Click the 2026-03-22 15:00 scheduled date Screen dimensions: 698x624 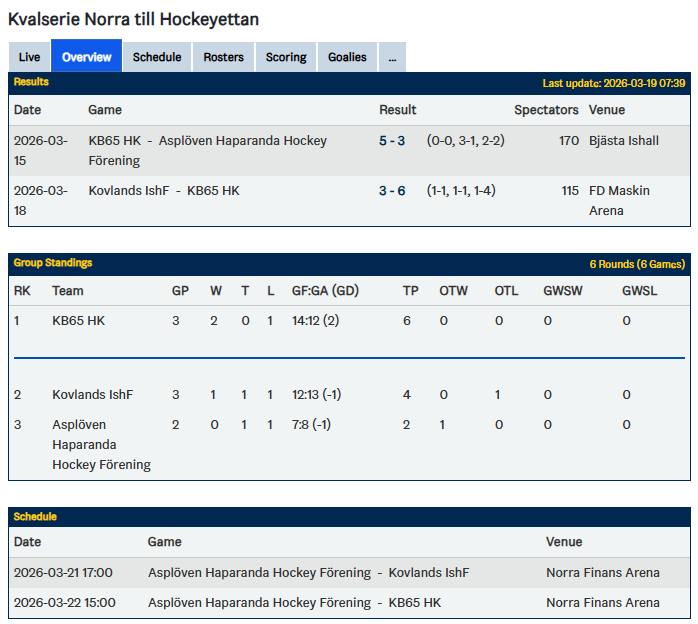[65, 603]
